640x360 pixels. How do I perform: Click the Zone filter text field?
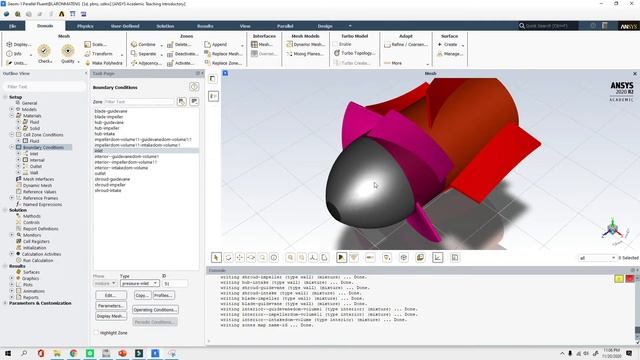coord(139,101)
